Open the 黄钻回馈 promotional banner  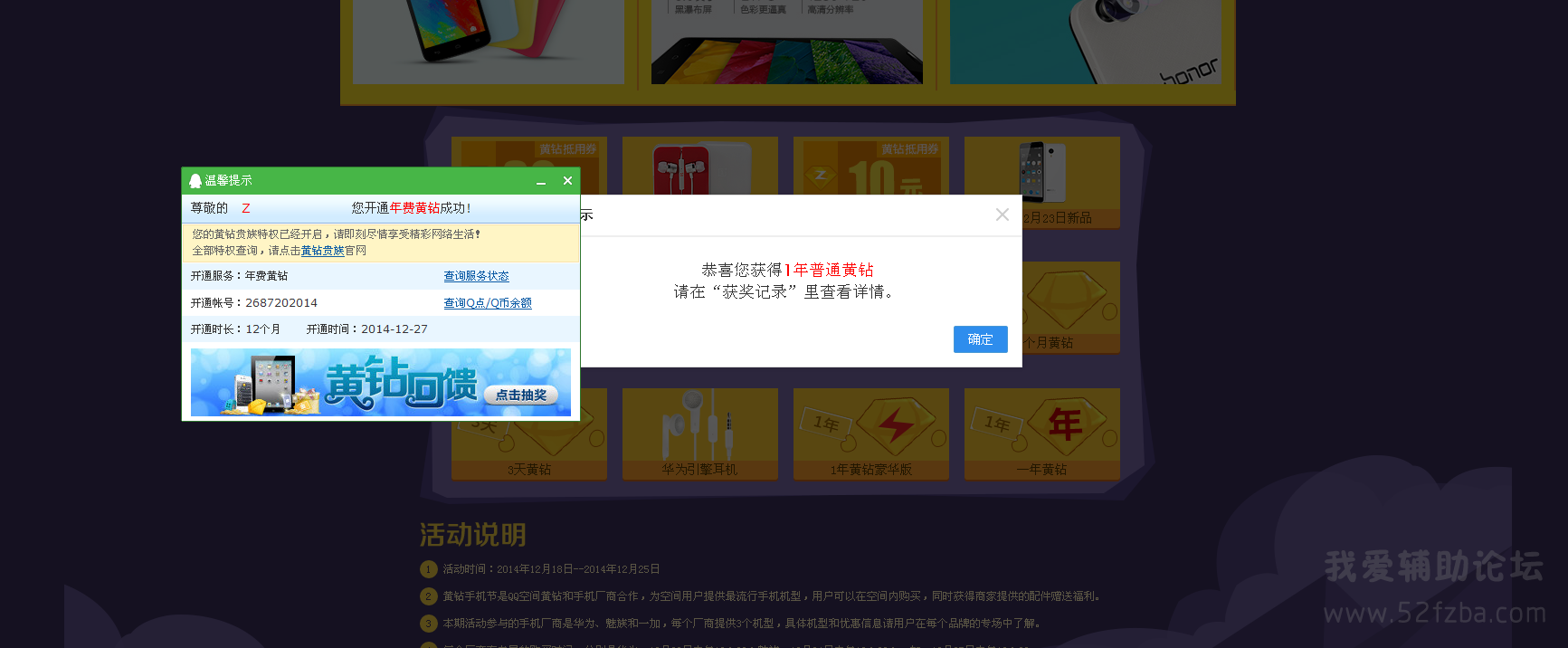tap(381, 383)
